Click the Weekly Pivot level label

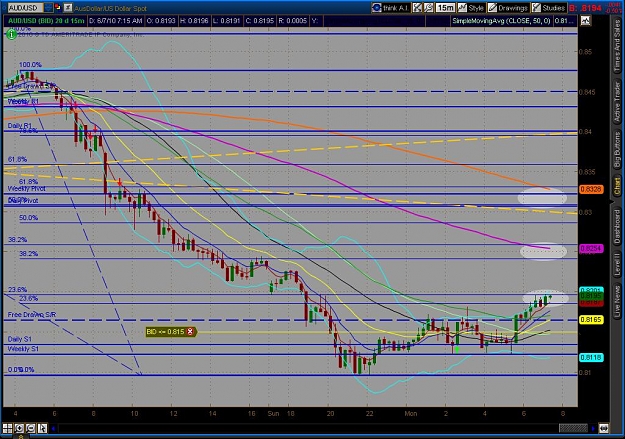coord(26,189)
